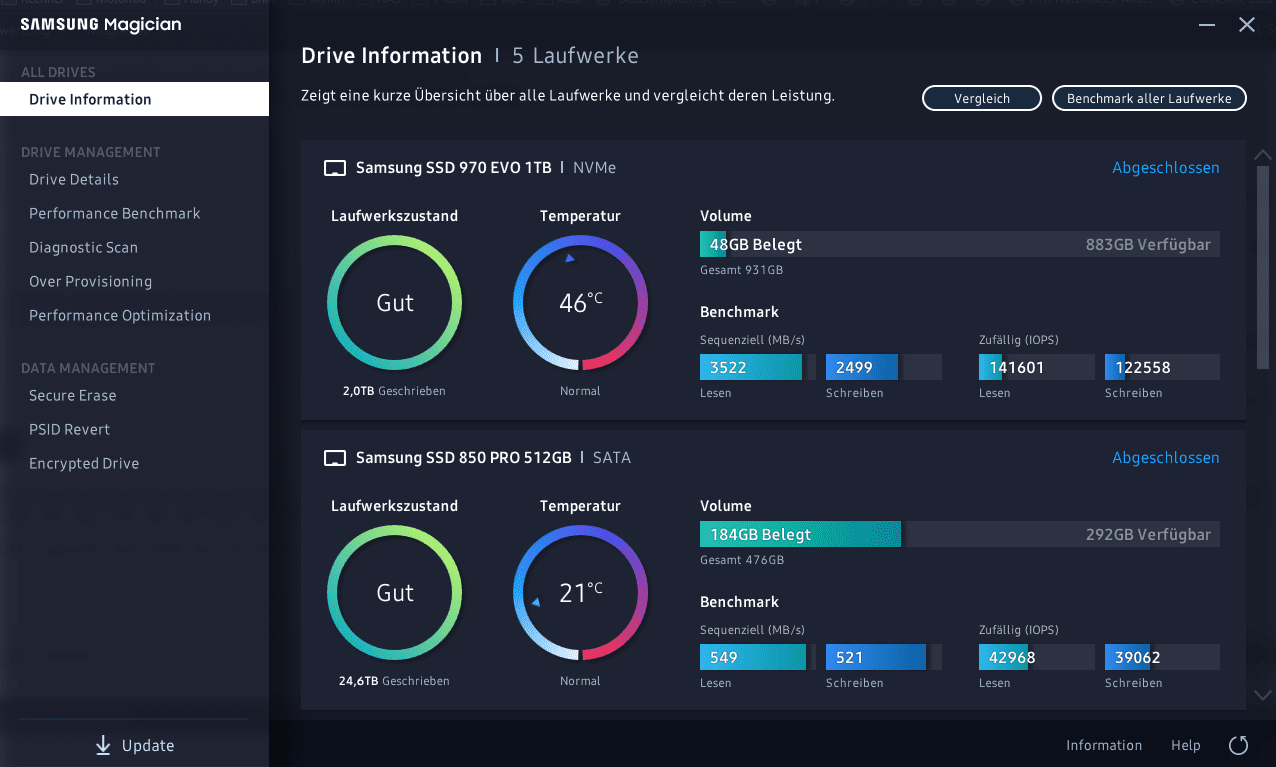Click the Samsung SSD 850 PRO 512GB title

point(464,458)
